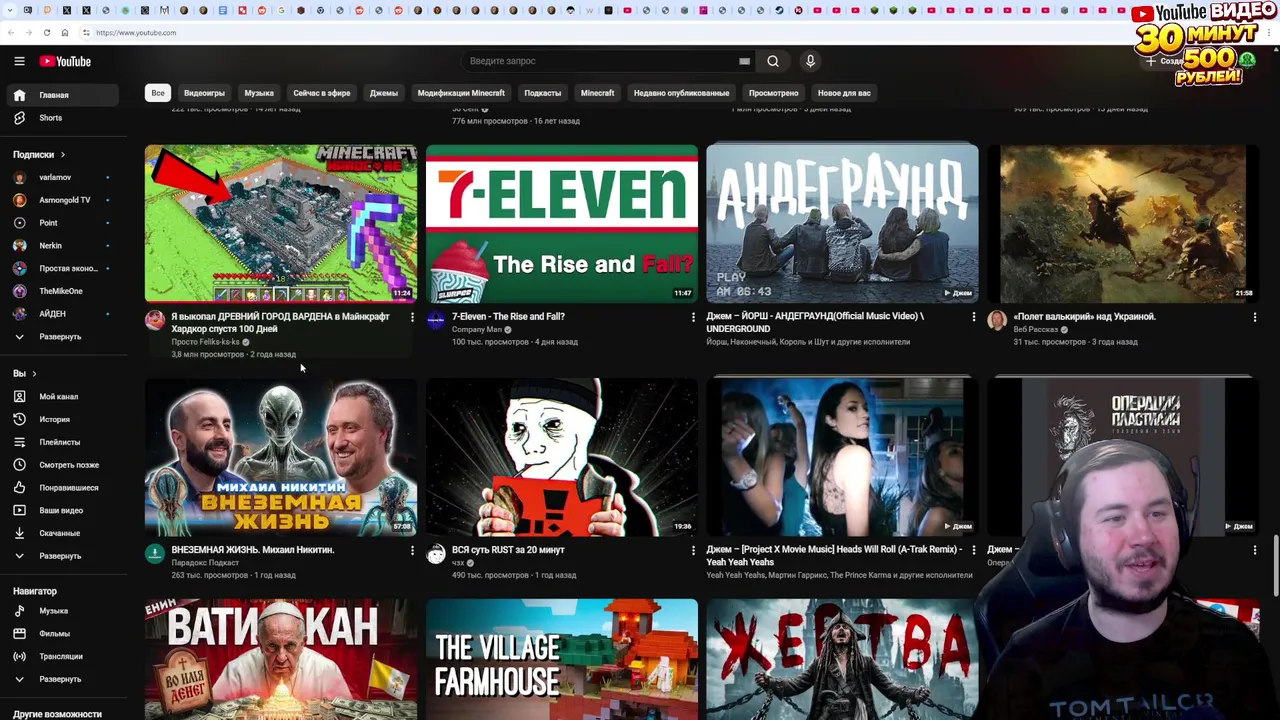The height and width of the screenshot is (720, 1280).
Task: Open options menu for RUST video
Action: (x=693, y=550)
